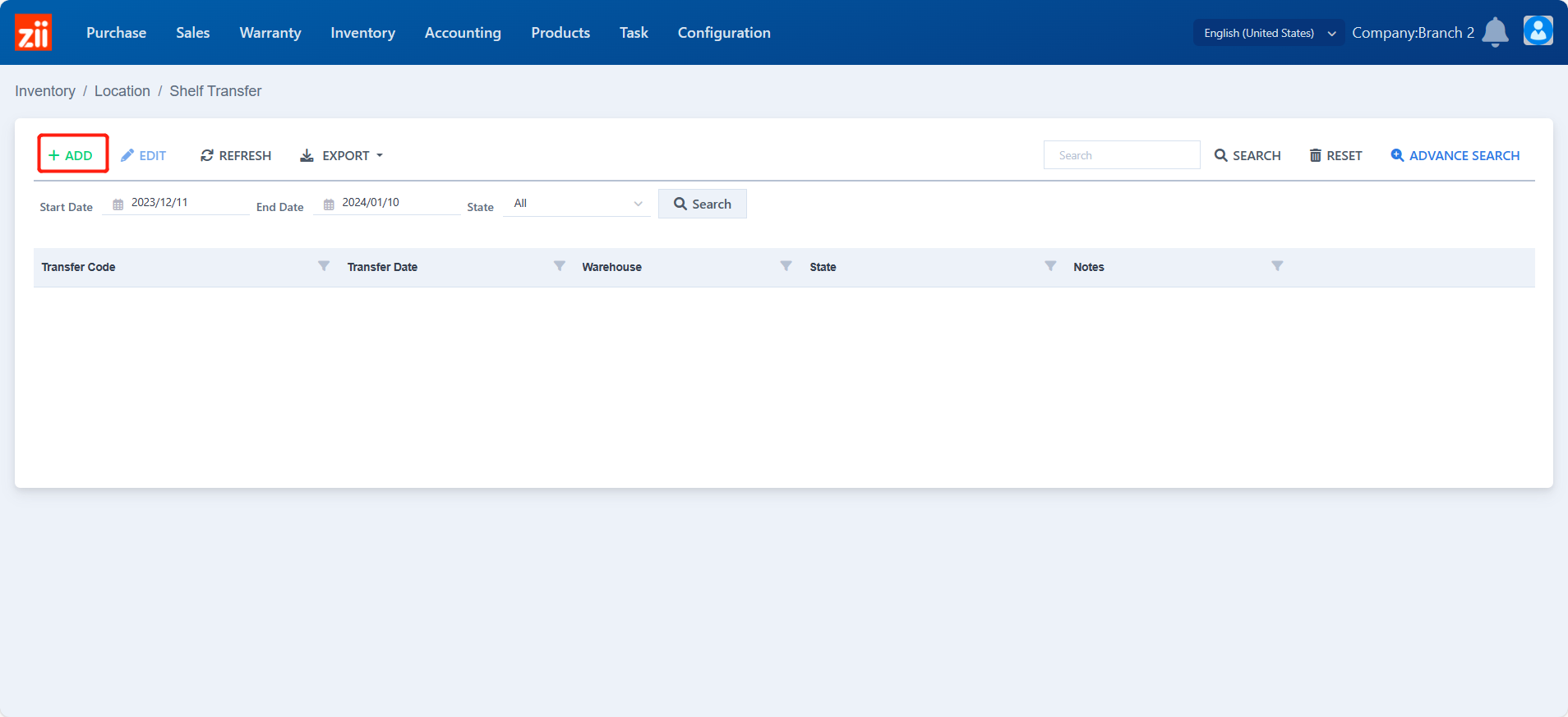Image resolution: width=1568 pixels, height=717 pixels.
Task: Click the Shelf Transfer breadcrumb
Action: pos(215,91)
